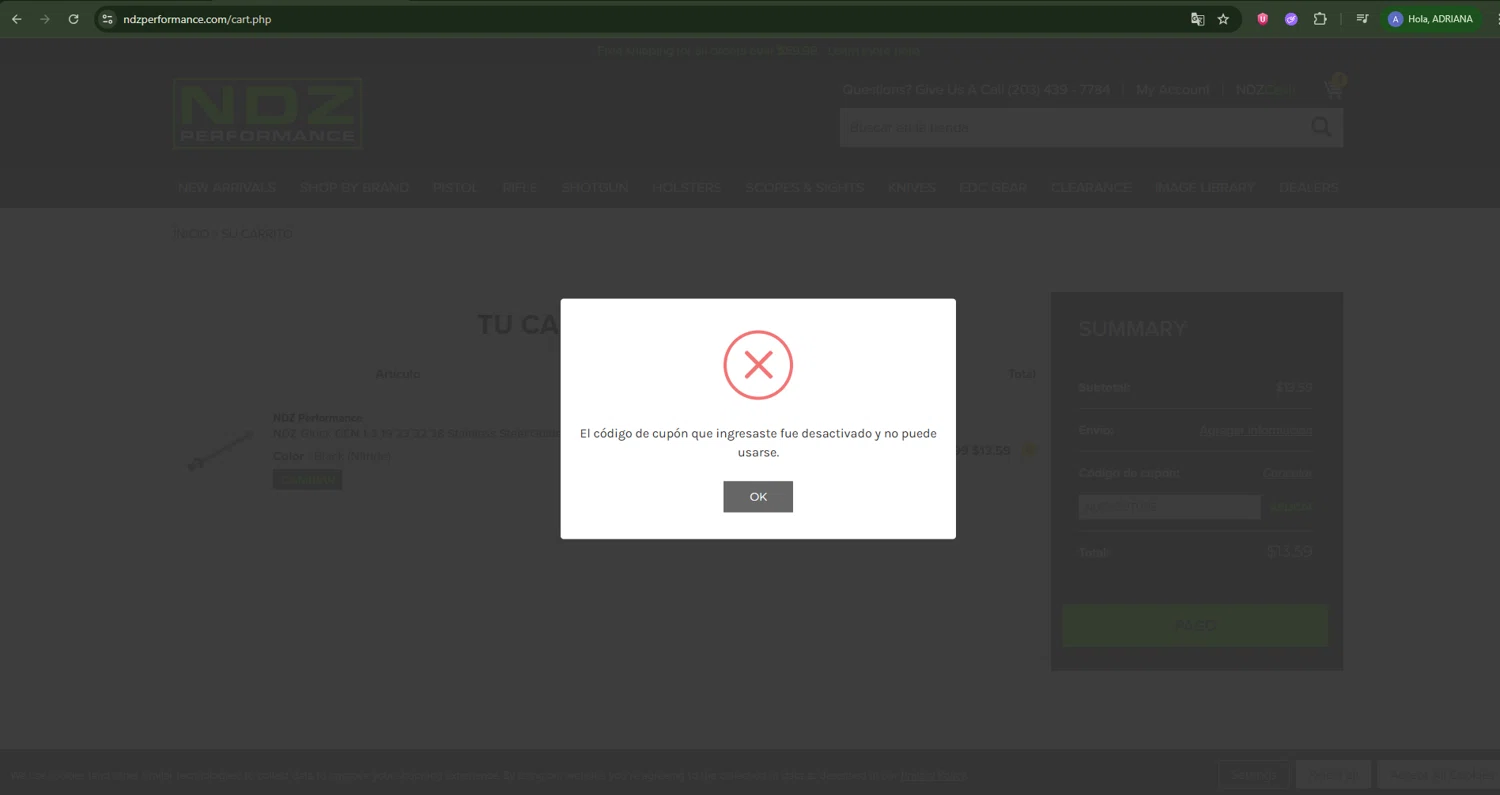The image size is (1500, 795).
Task: Remove the cart item with yellow icon
Action: 1029,450
